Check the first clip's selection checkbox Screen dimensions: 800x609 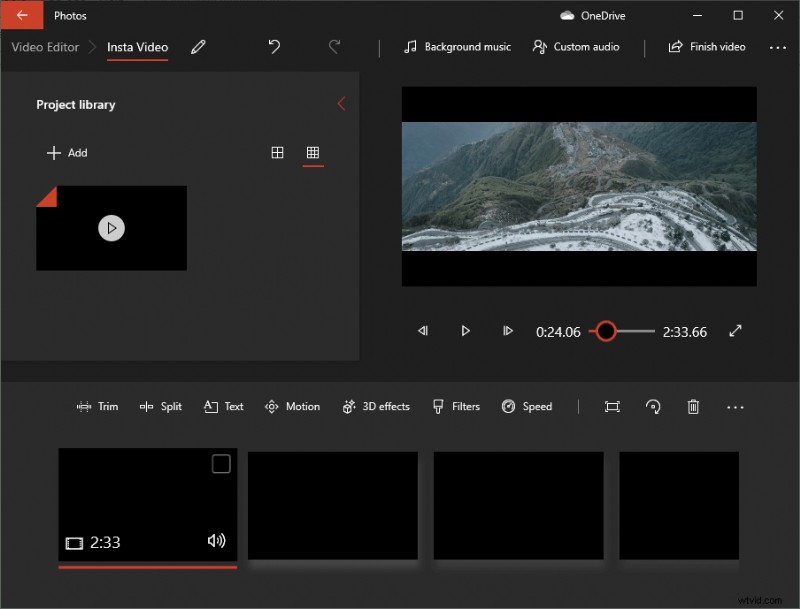(x=219, y=464)
